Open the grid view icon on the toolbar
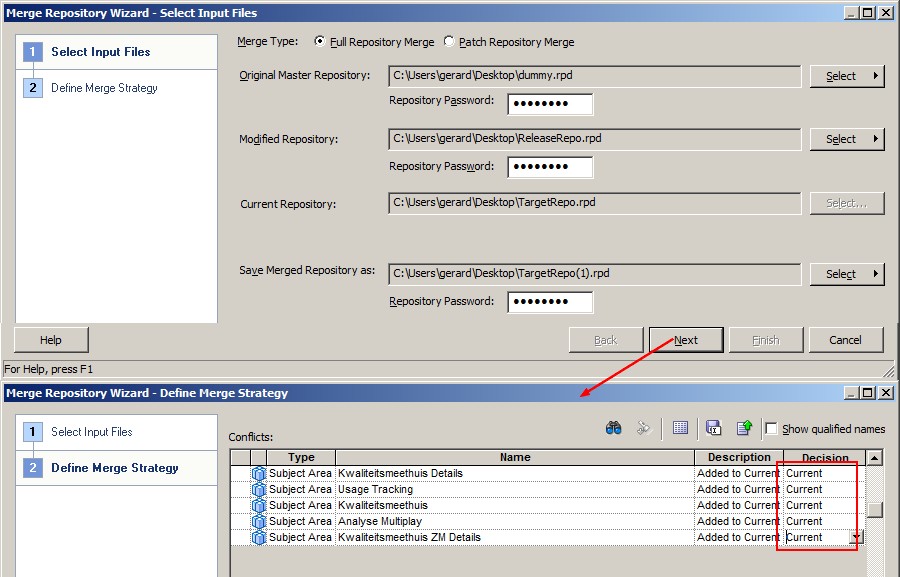Image resolution: width=900 pixels, height=577 pixels. pyautogui.click(x=681, y=428)
